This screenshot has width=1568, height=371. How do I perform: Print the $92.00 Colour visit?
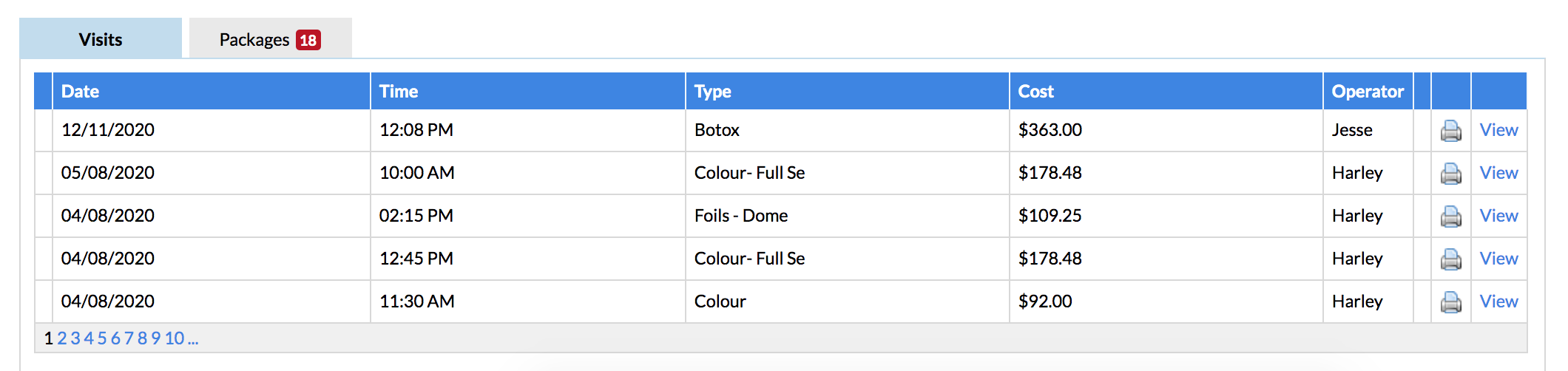coord(1450,302)
